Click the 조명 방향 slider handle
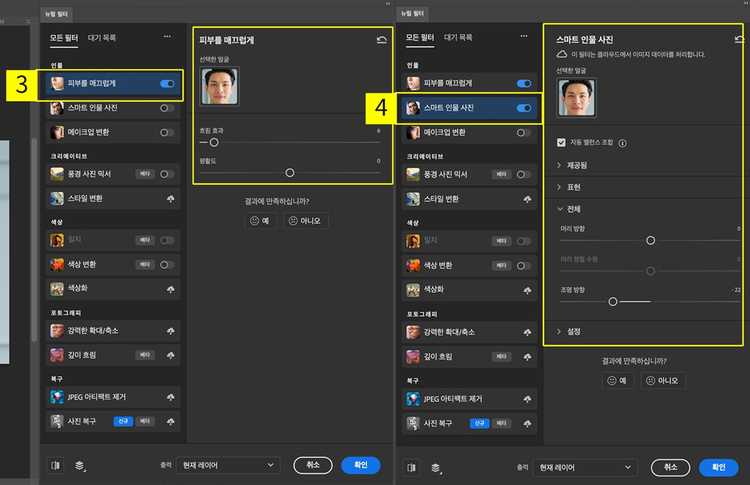 tap(613, 302)
